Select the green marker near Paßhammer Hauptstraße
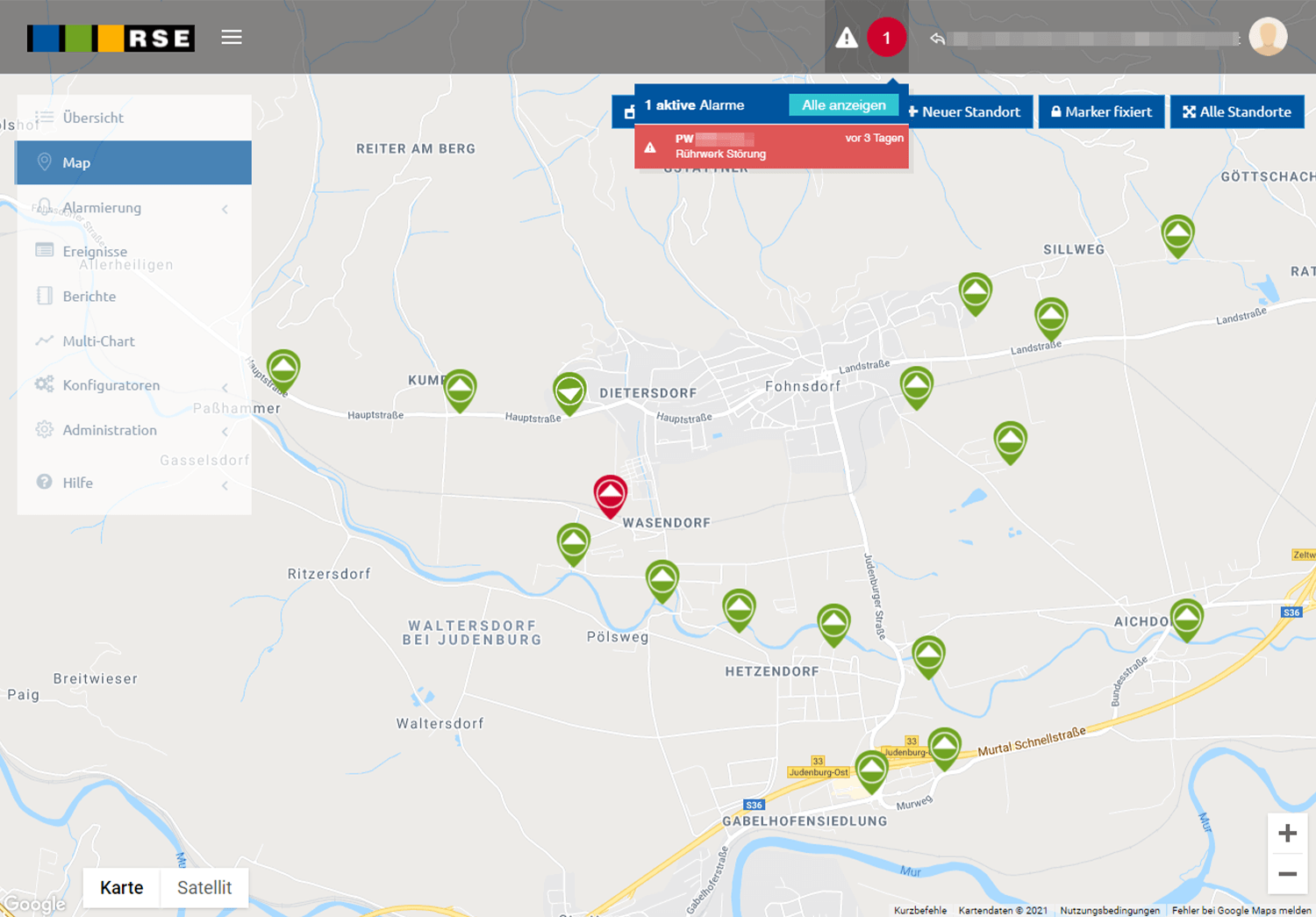The width and height of the screenshot is (1316, 917). (283, 370)
